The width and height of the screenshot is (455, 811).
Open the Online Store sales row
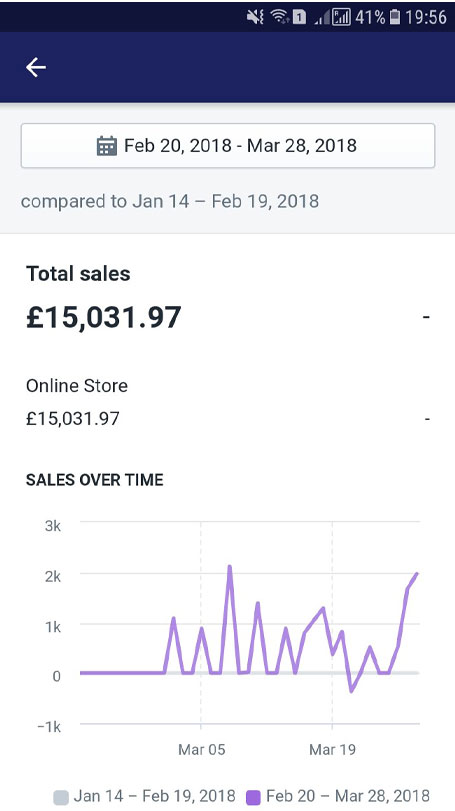coord(228,402)
